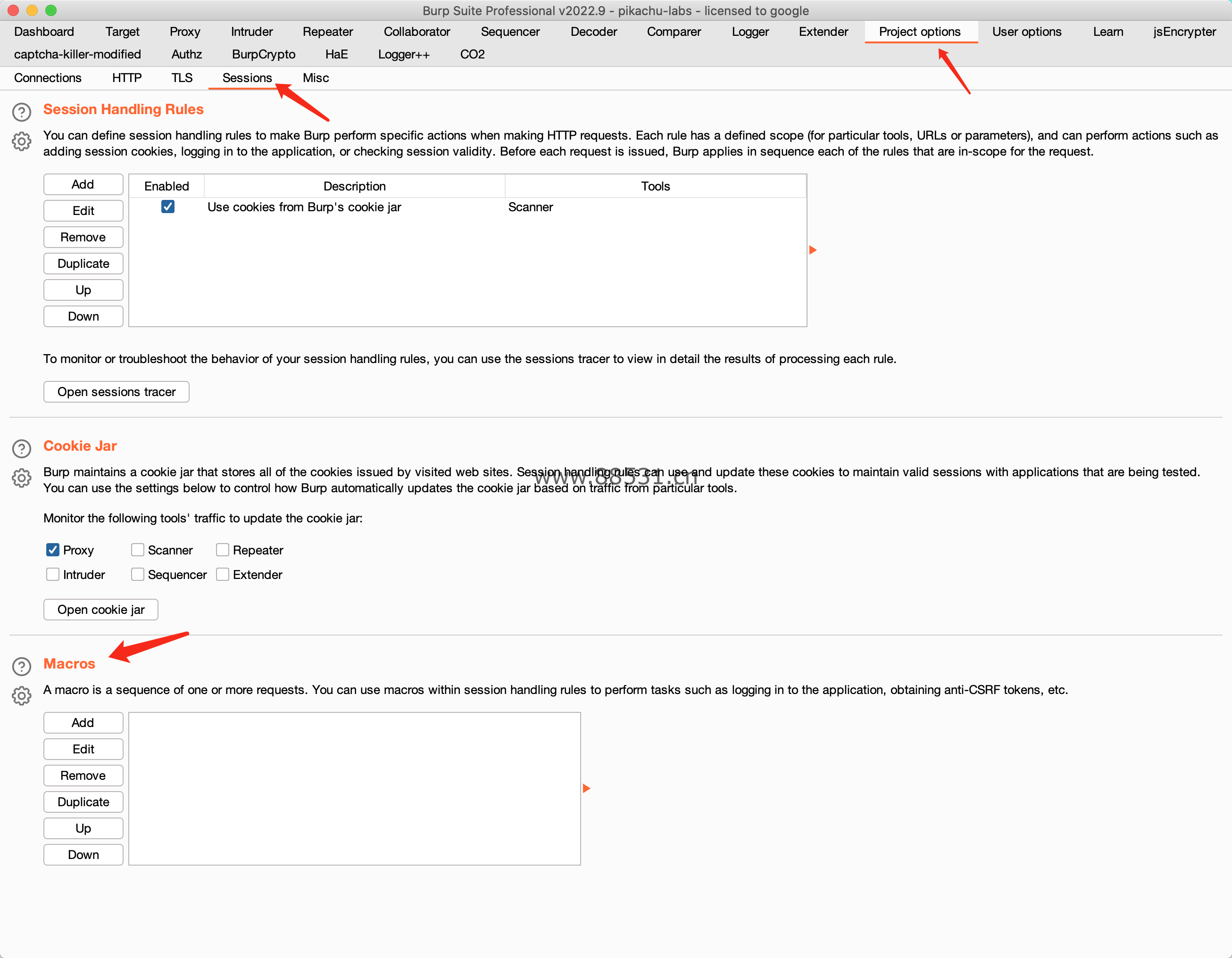This screenshot has width=1232, height=958.
Task: Edit the selected session handling rule
Action: (83, 211)
